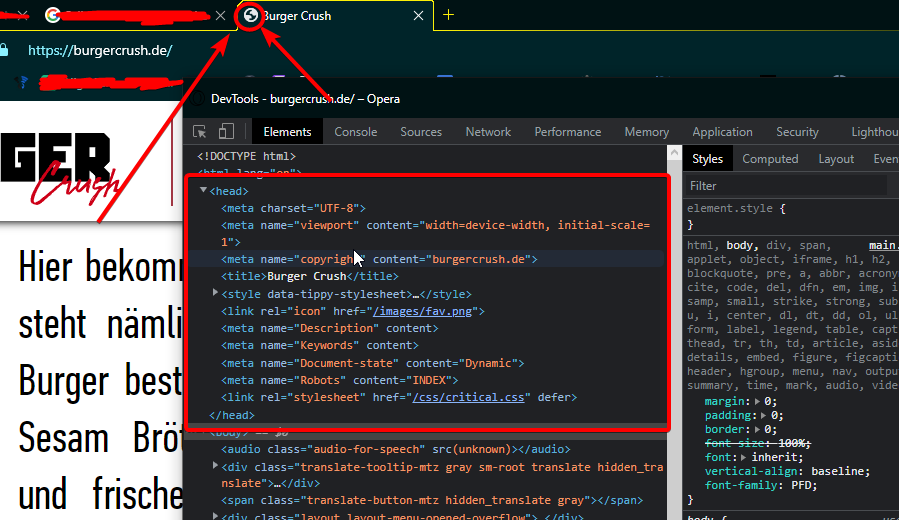Collapse the head element node
Image resolution: width=899 pixels, height=520 pixels.
[x=204, y=190]
